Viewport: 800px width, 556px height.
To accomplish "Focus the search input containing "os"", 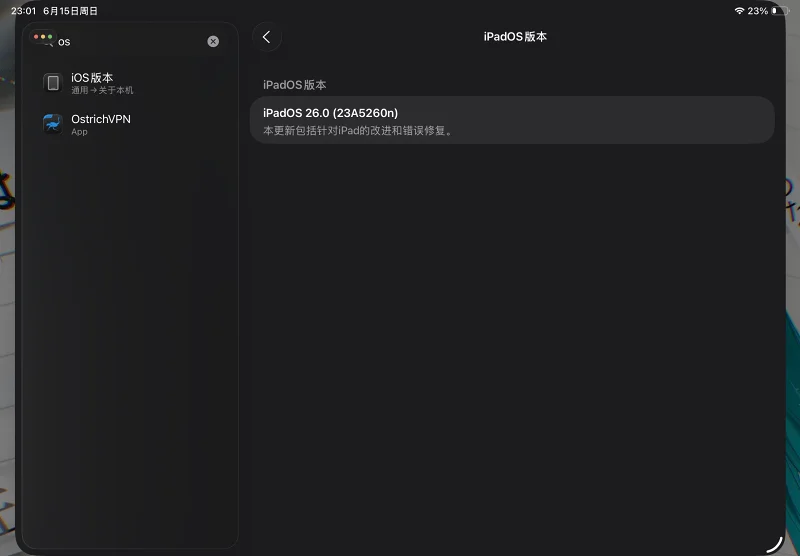I will [130, 42].
